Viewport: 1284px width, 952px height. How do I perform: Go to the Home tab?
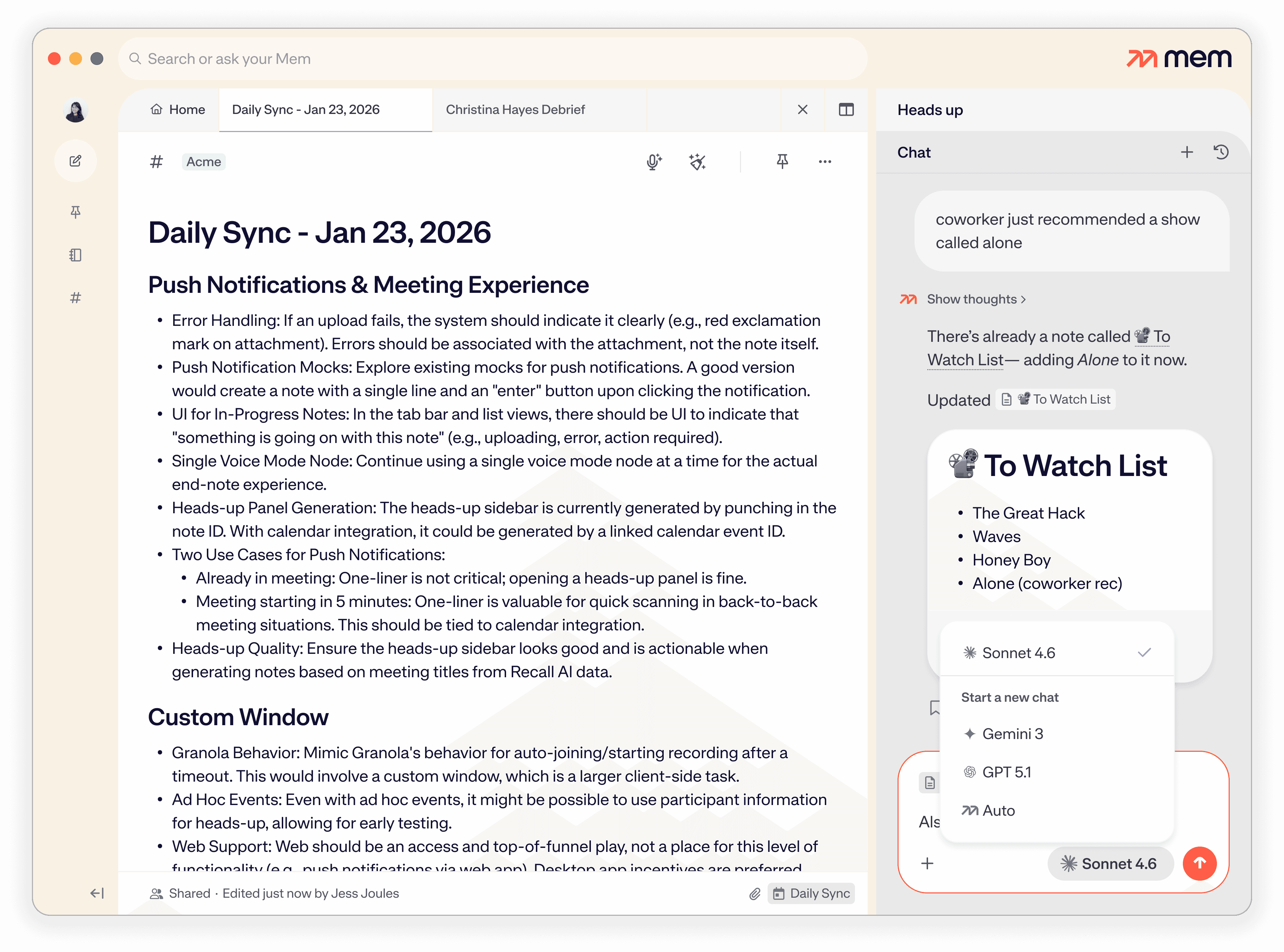tap(178, 109)
